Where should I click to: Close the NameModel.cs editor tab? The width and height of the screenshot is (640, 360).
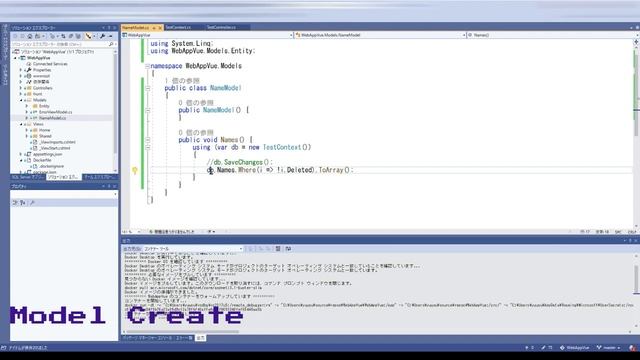(160, 27)
